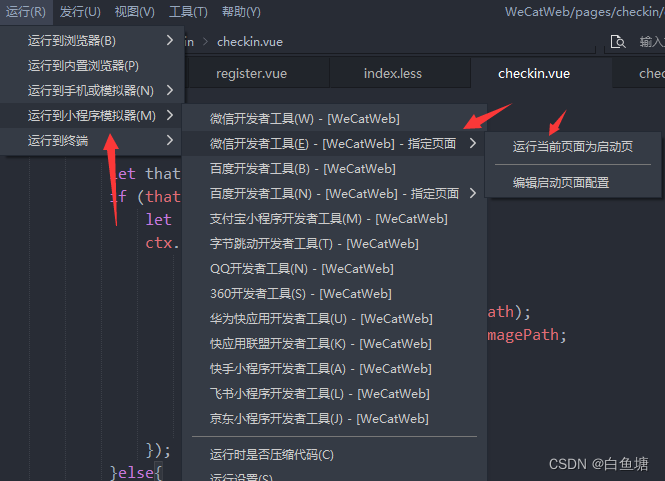Select 运行到小程序模拟器(M) entry
Image resolution: width=665 pixels, height=481 pixels.
[x=92, y=116]
